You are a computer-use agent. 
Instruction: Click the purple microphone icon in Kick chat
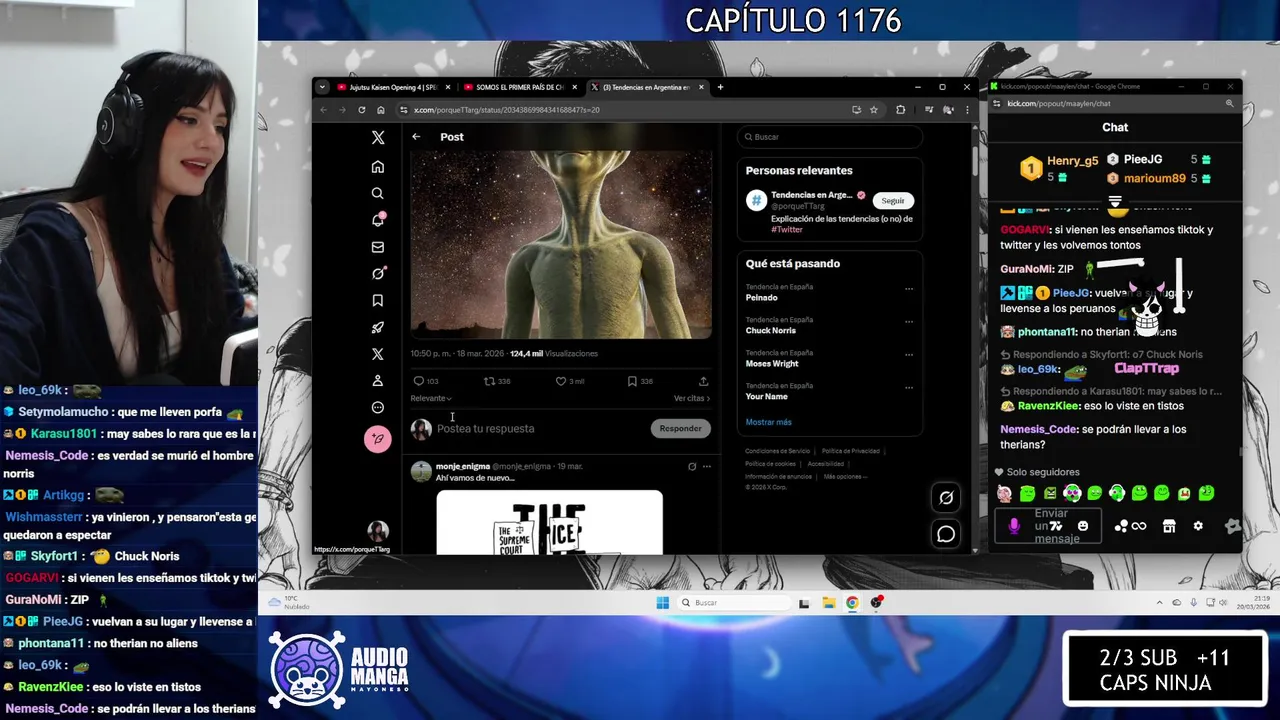coord(1014,526)
